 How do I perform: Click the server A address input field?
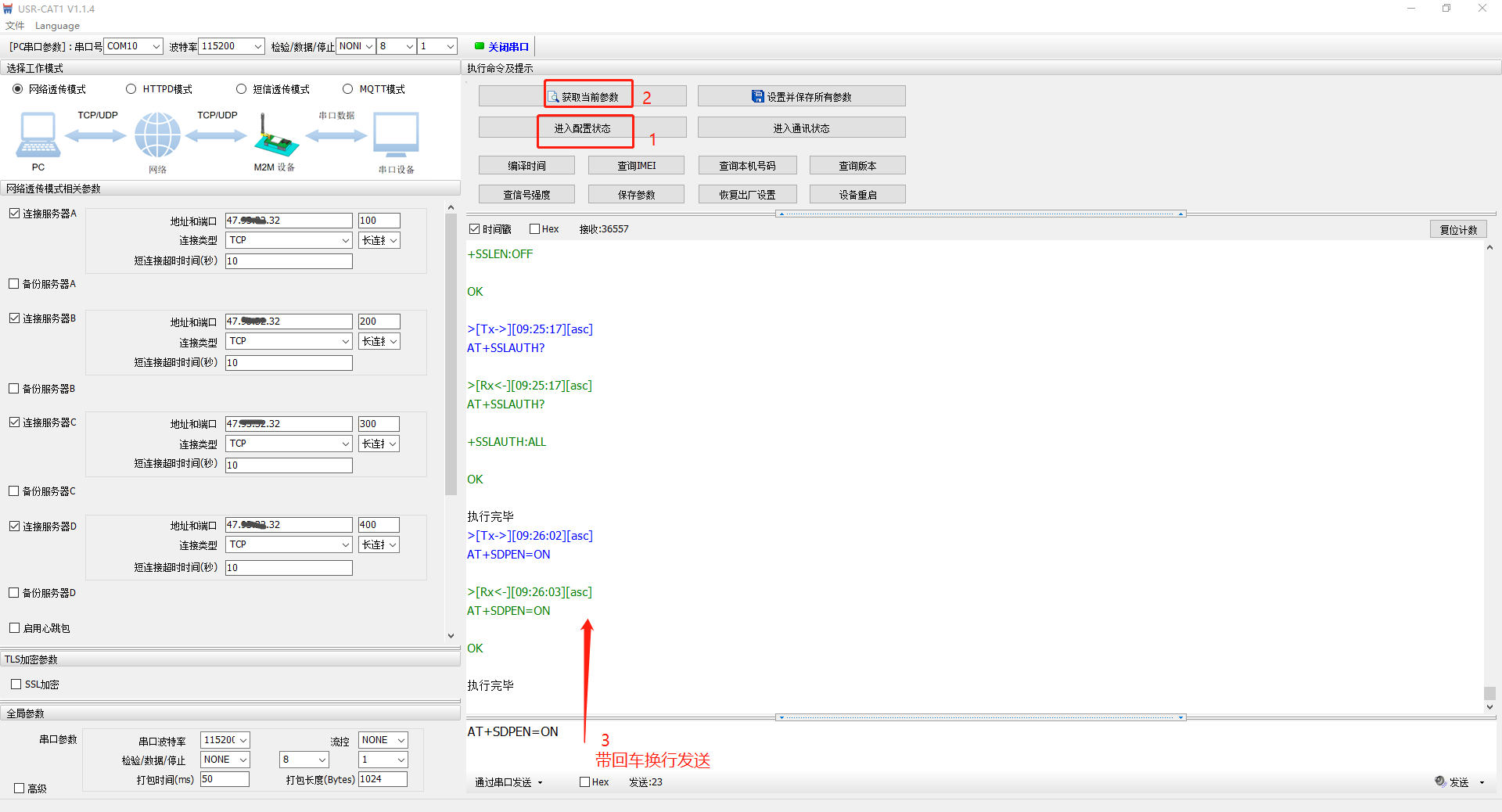(x=289, y=221)
